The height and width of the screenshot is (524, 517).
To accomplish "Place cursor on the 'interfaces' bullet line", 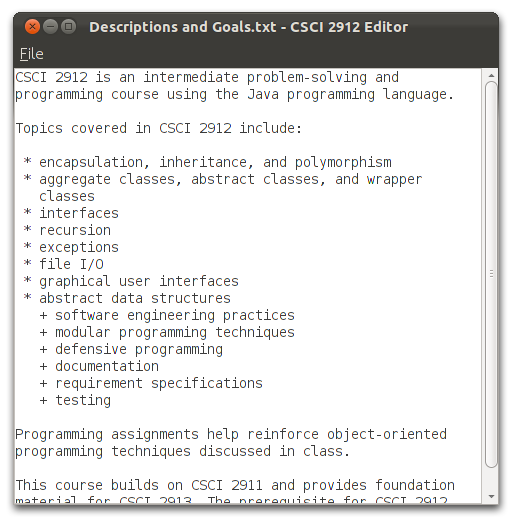I will coord(79,213).
